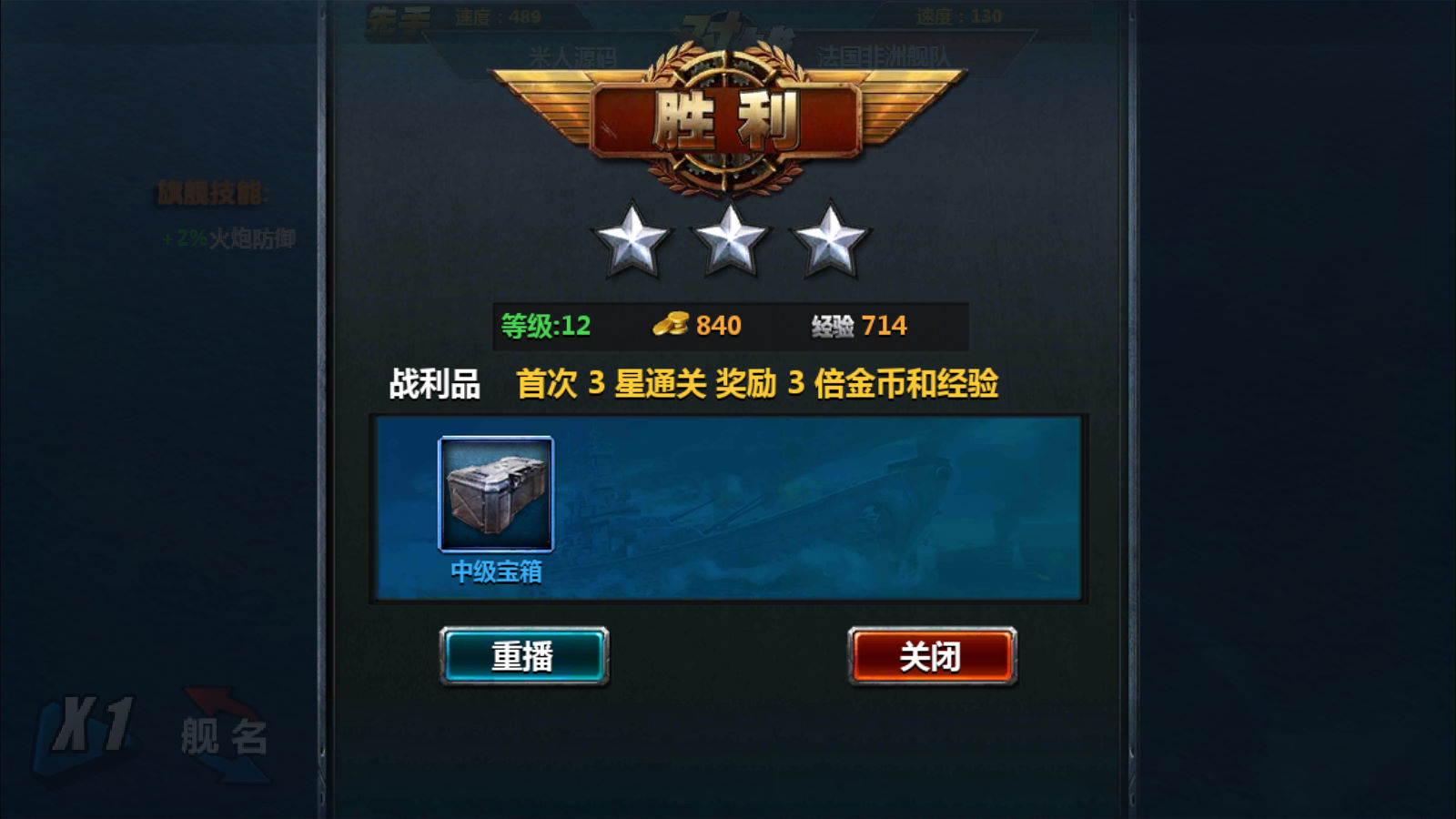Click the 法国非洲舰队 enemy fleet name
Image resolution: width=1456 pixels, height=819 pixels.
(x=883, y=56)
